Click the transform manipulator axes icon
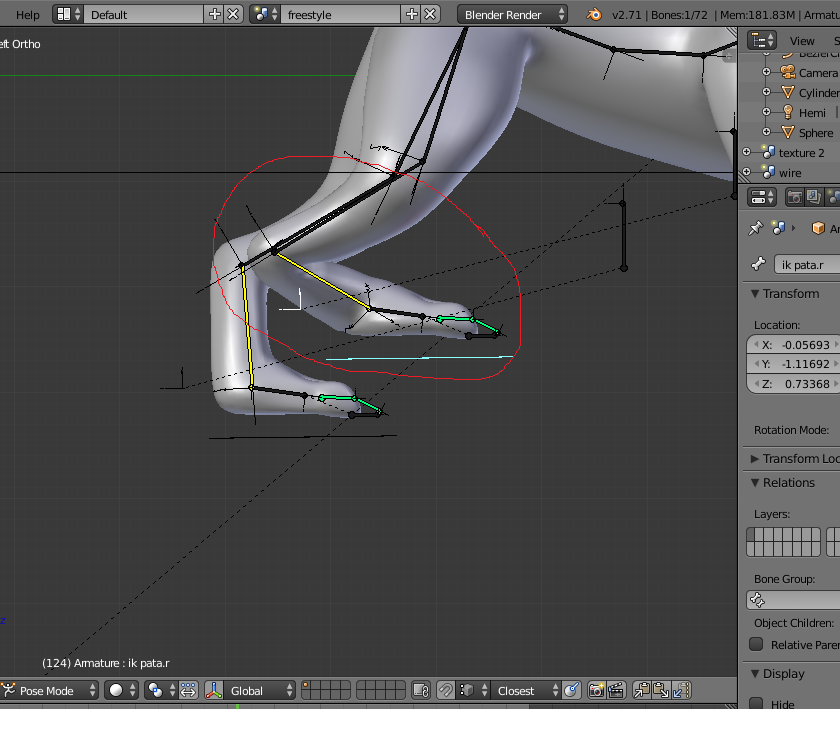The height and width of the screenshot is (730, 840). [x=214, y=691]
